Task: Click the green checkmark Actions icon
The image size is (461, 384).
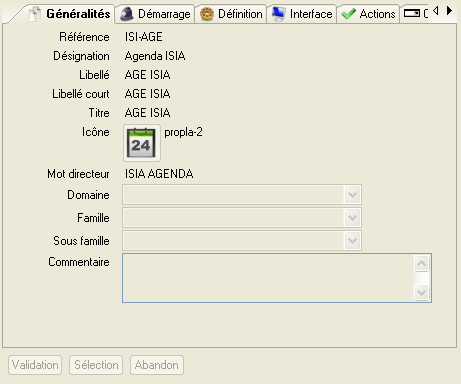Action: (x=349, y=14)
